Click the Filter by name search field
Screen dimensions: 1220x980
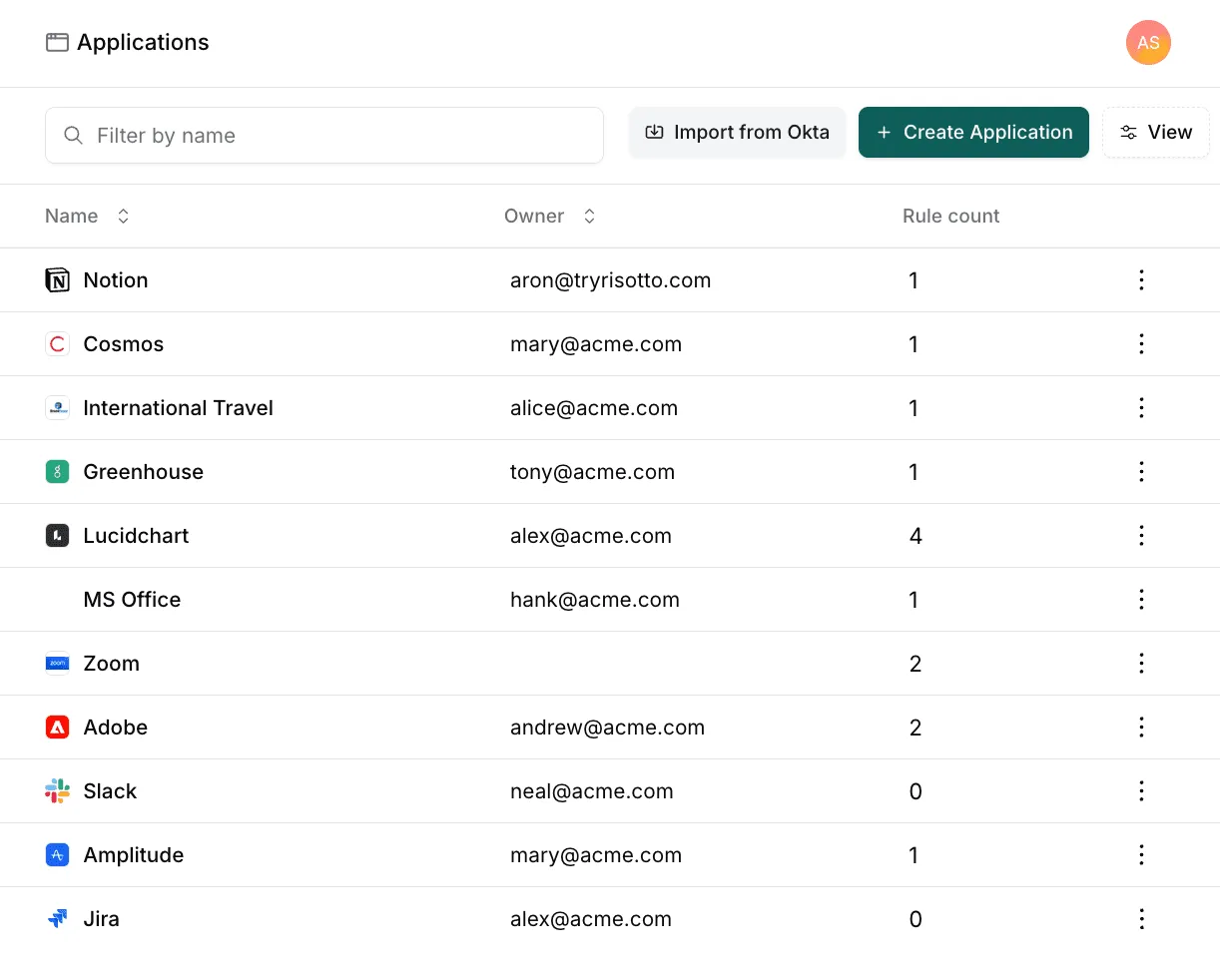(x=324, y=135)
